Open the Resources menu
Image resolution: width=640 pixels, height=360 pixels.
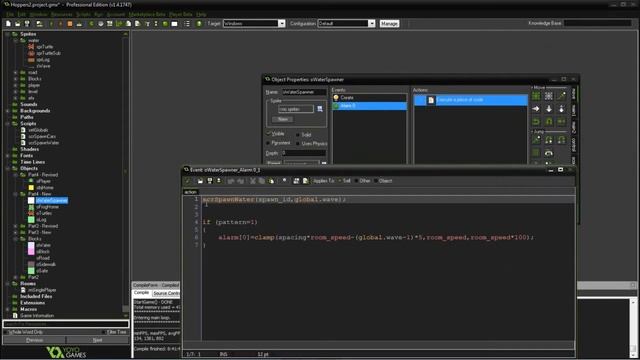(61, 14)
